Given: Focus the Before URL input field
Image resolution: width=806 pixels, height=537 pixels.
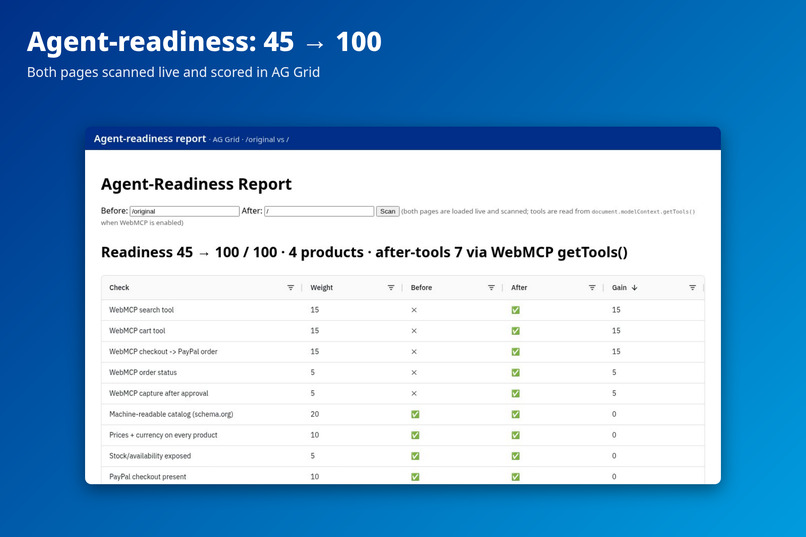Looking at the screenshot, I should 185,211.
